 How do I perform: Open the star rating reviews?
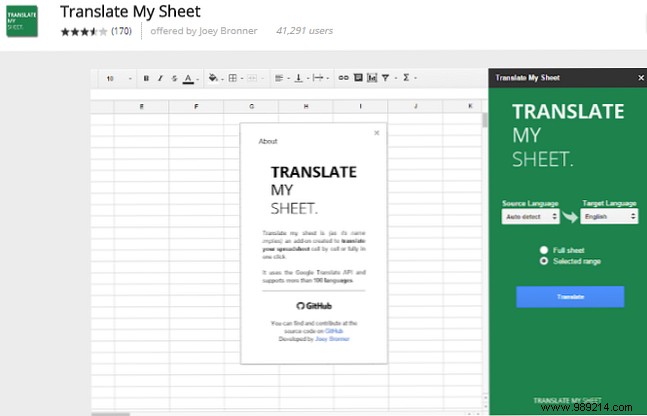84,31
